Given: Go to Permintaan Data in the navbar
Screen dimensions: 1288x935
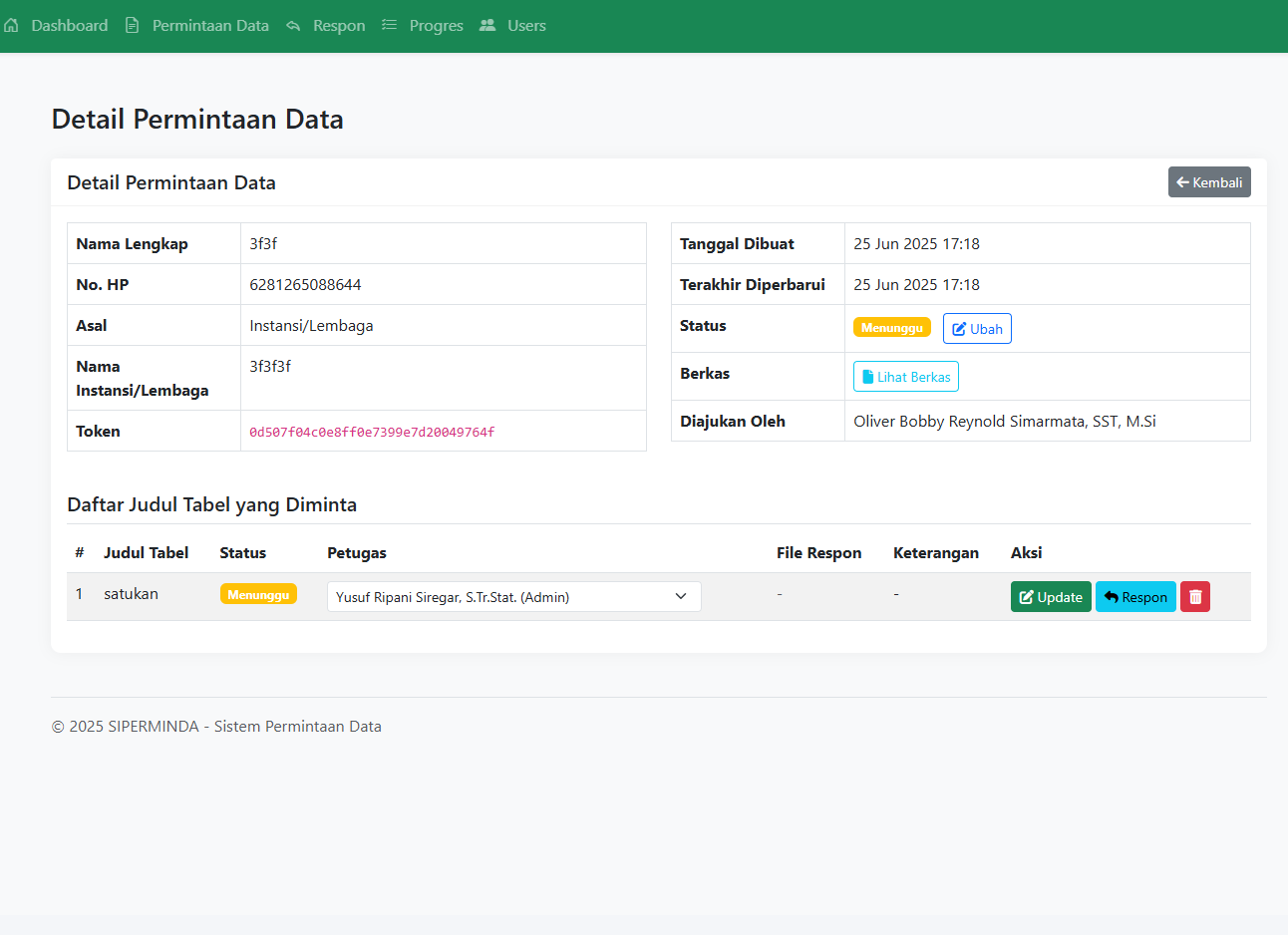Looking at the screenshot, I should coord(210,26).
